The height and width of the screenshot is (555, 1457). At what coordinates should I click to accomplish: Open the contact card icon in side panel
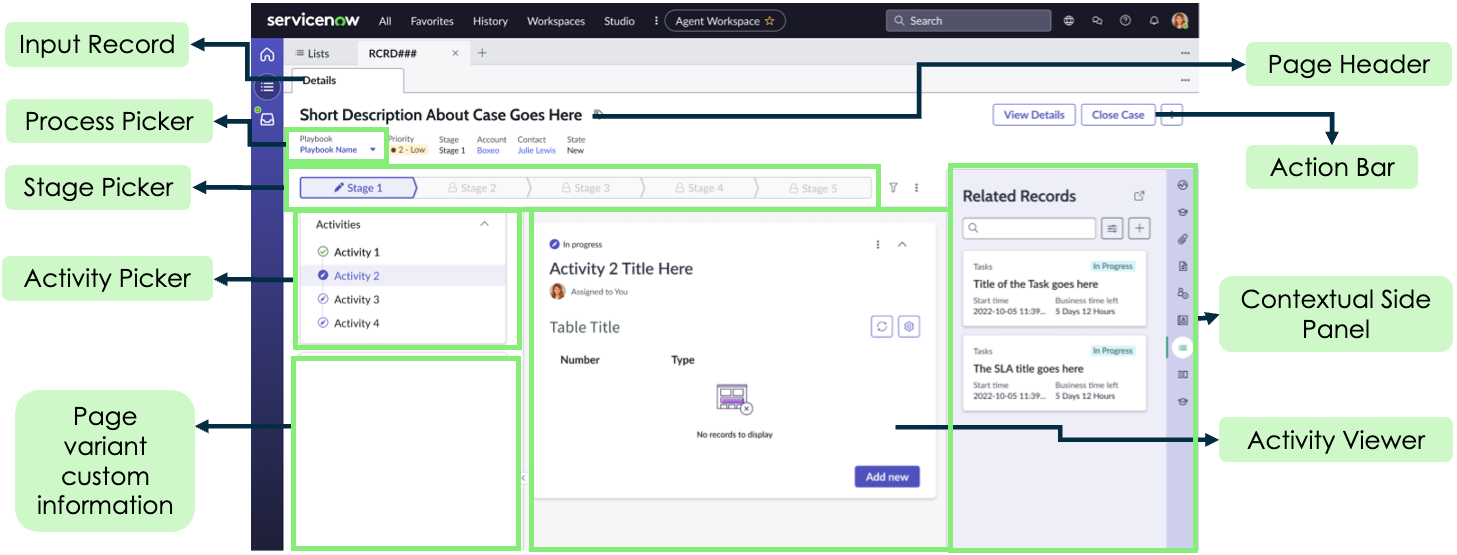(x=1183, y=320)
